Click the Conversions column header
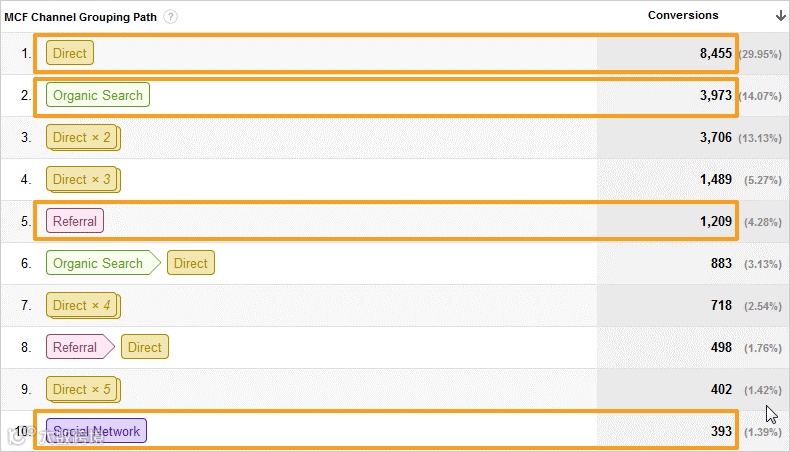The height and width of the screenshot is (452, 790). 683,15
